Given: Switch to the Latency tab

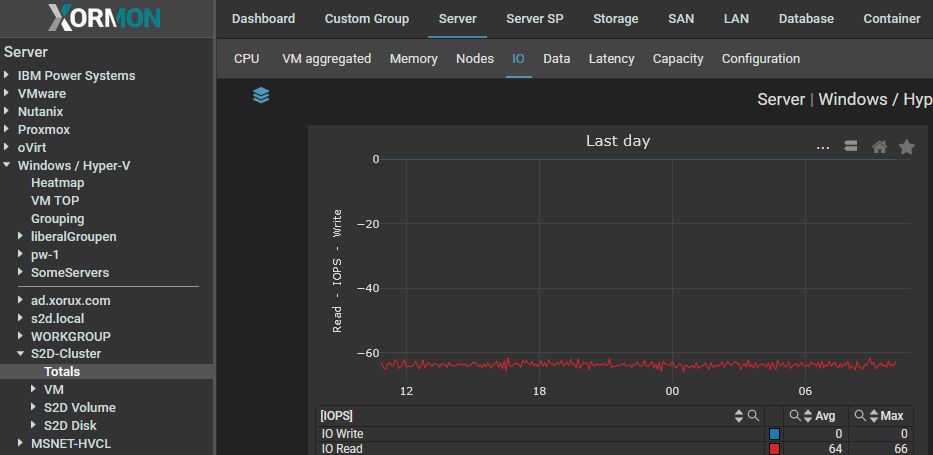Looking at the screenshot, I should point(611,59).
